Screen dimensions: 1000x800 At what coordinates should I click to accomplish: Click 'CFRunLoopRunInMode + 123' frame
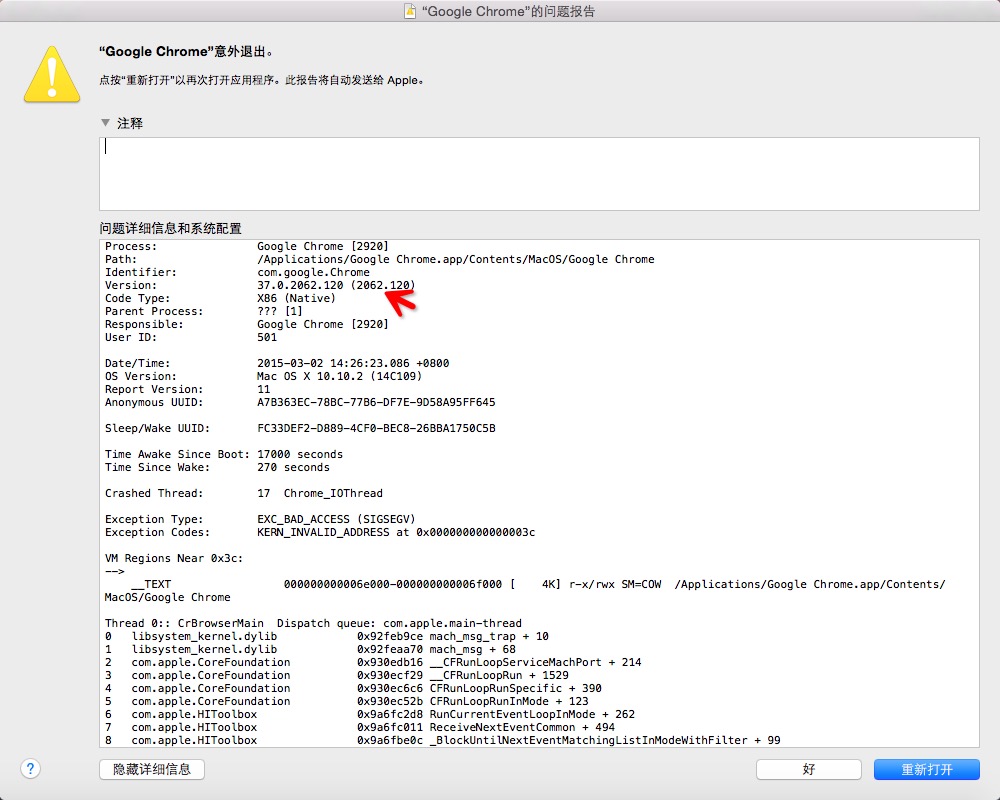point(509,701)
